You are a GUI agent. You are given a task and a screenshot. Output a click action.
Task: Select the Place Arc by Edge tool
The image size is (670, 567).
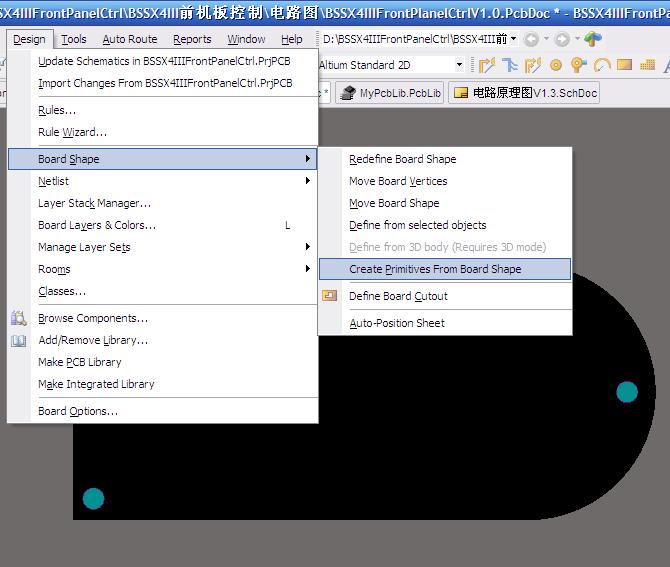[602, 65]
